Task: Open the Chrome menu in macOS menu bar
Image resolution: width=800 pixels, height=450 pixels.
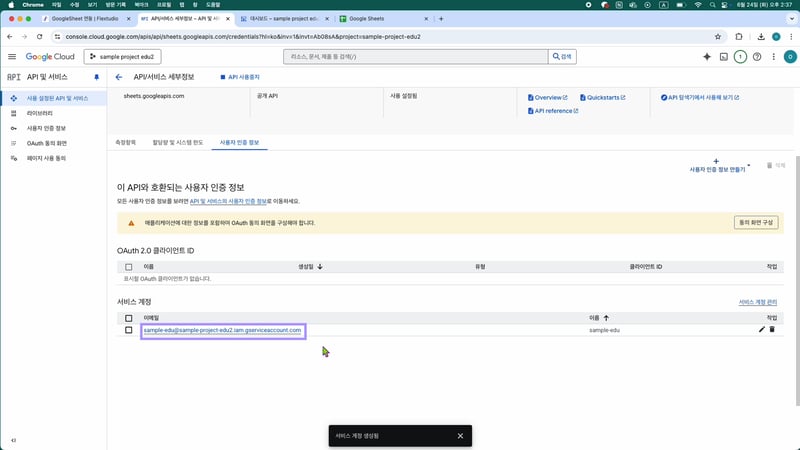Action: (33, 5)
